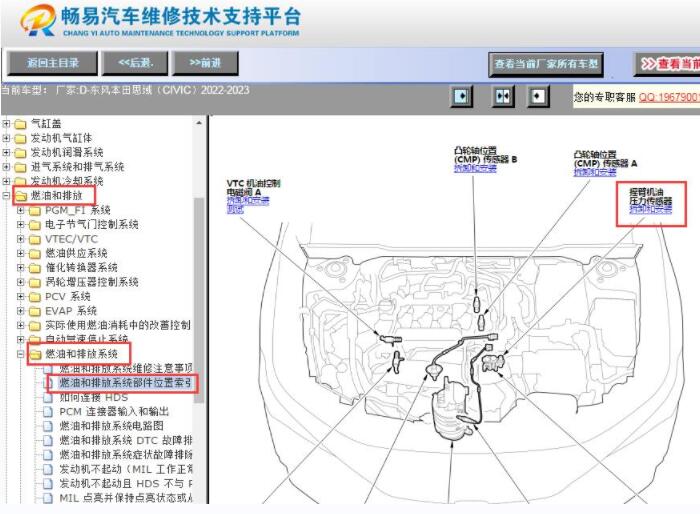700x514 pixels.
Task: Open 燃油和排放系统维修注意事项 document
Action: (125, 368)
